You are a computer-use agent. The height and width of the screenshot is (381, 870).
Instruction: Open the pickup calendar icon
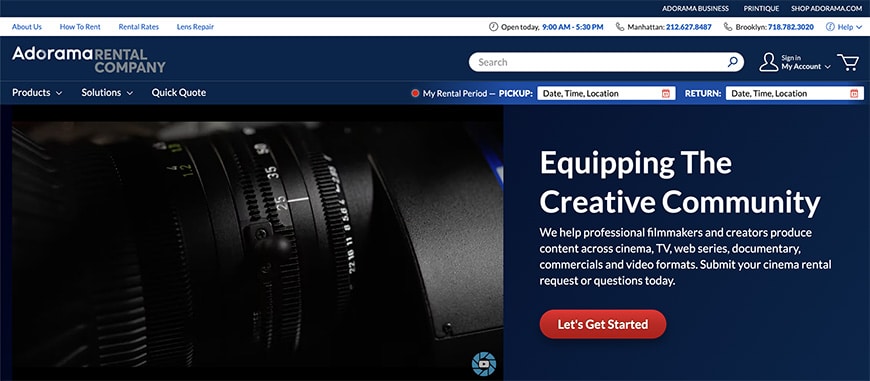tap(666, 94)
